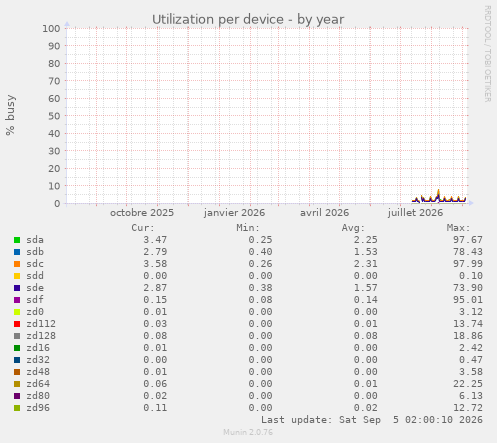Click the sde device label
The height and width of the screenshot is (443, 497).
pos(35,288)
